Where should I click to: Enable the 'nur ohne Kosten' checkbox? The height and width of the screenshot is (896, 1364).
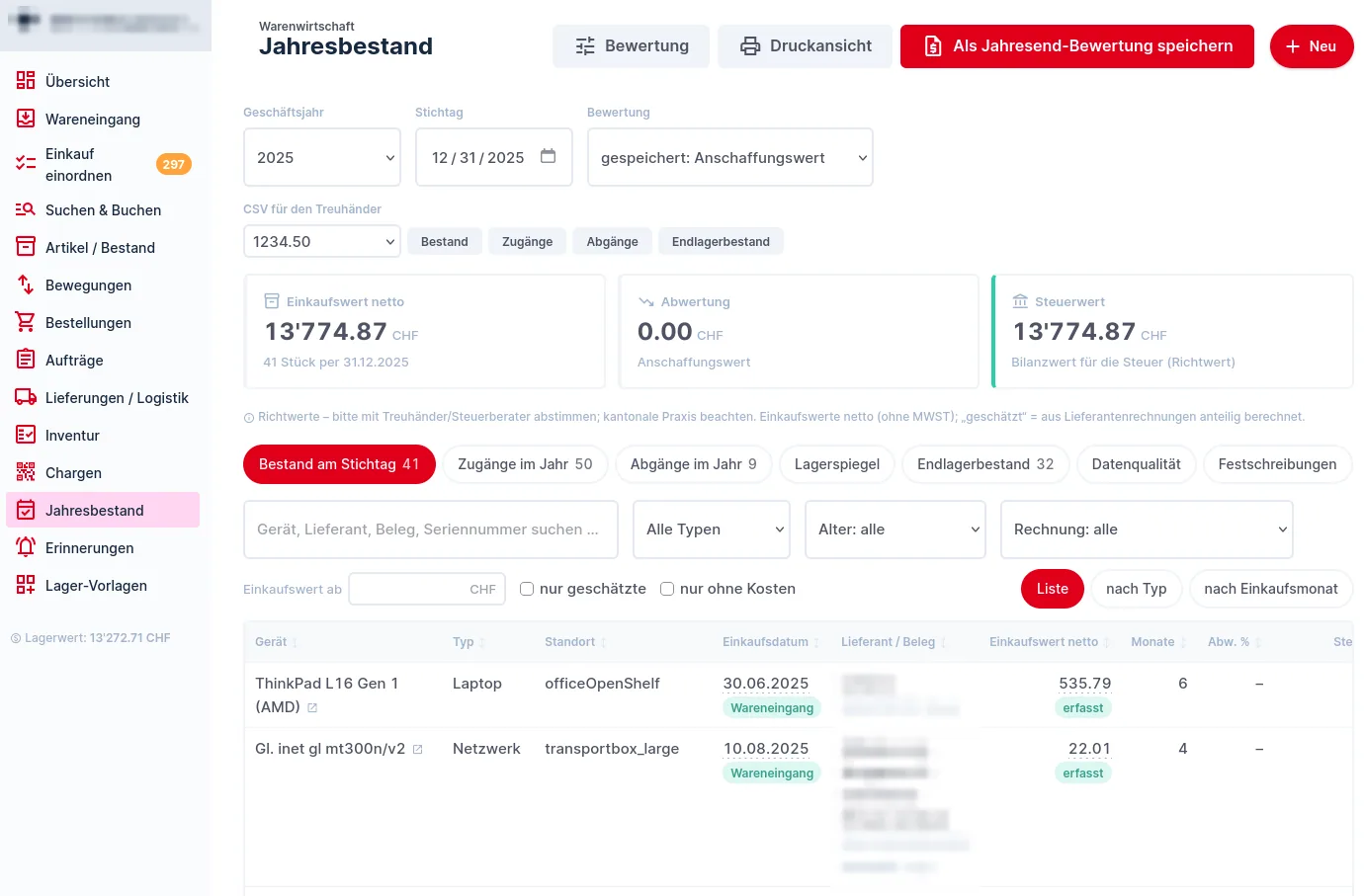click(667, 589)
